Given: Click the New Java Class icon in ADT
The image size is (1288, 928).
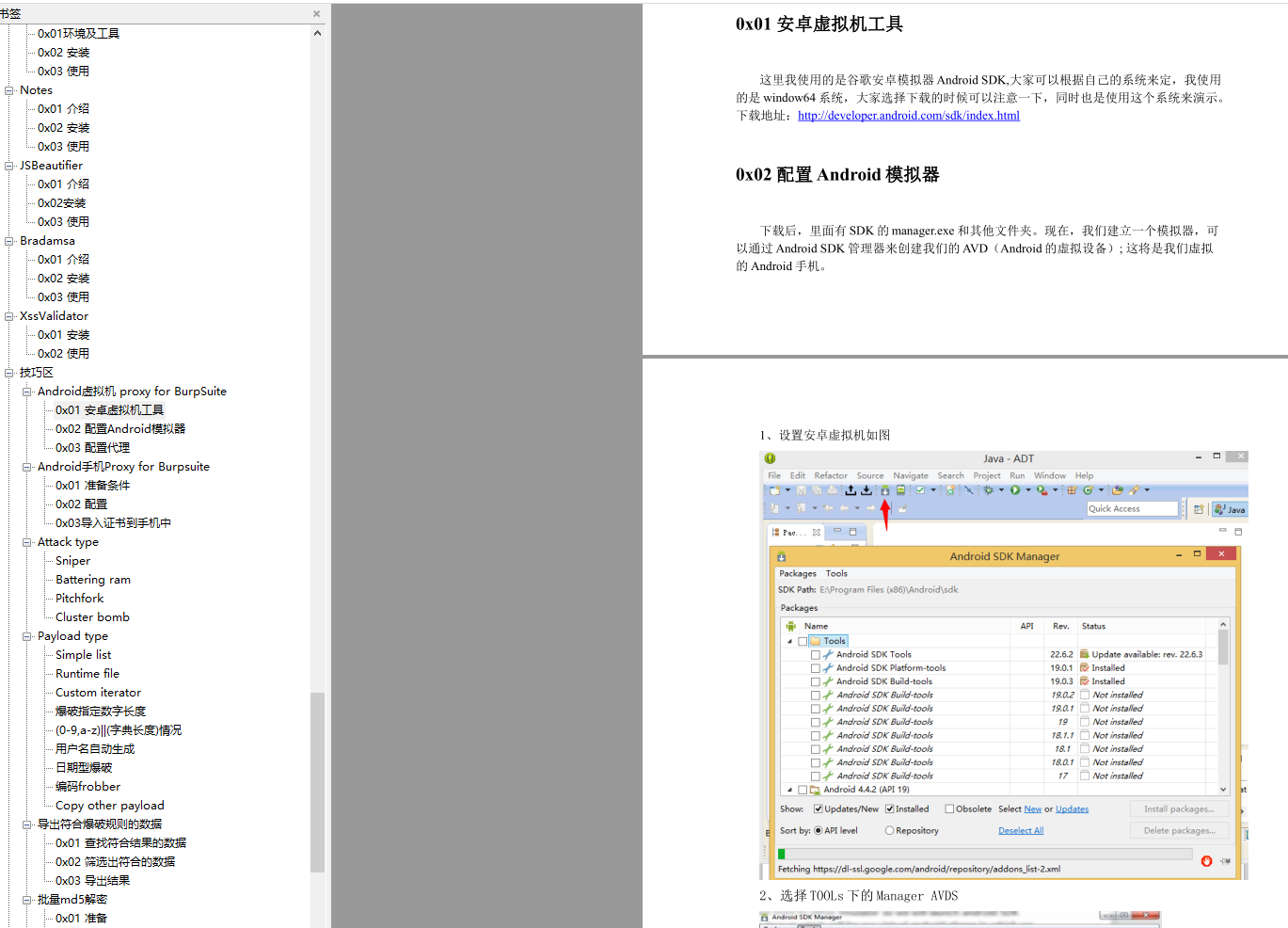Looking at the screenshot, I should 1088,489.
